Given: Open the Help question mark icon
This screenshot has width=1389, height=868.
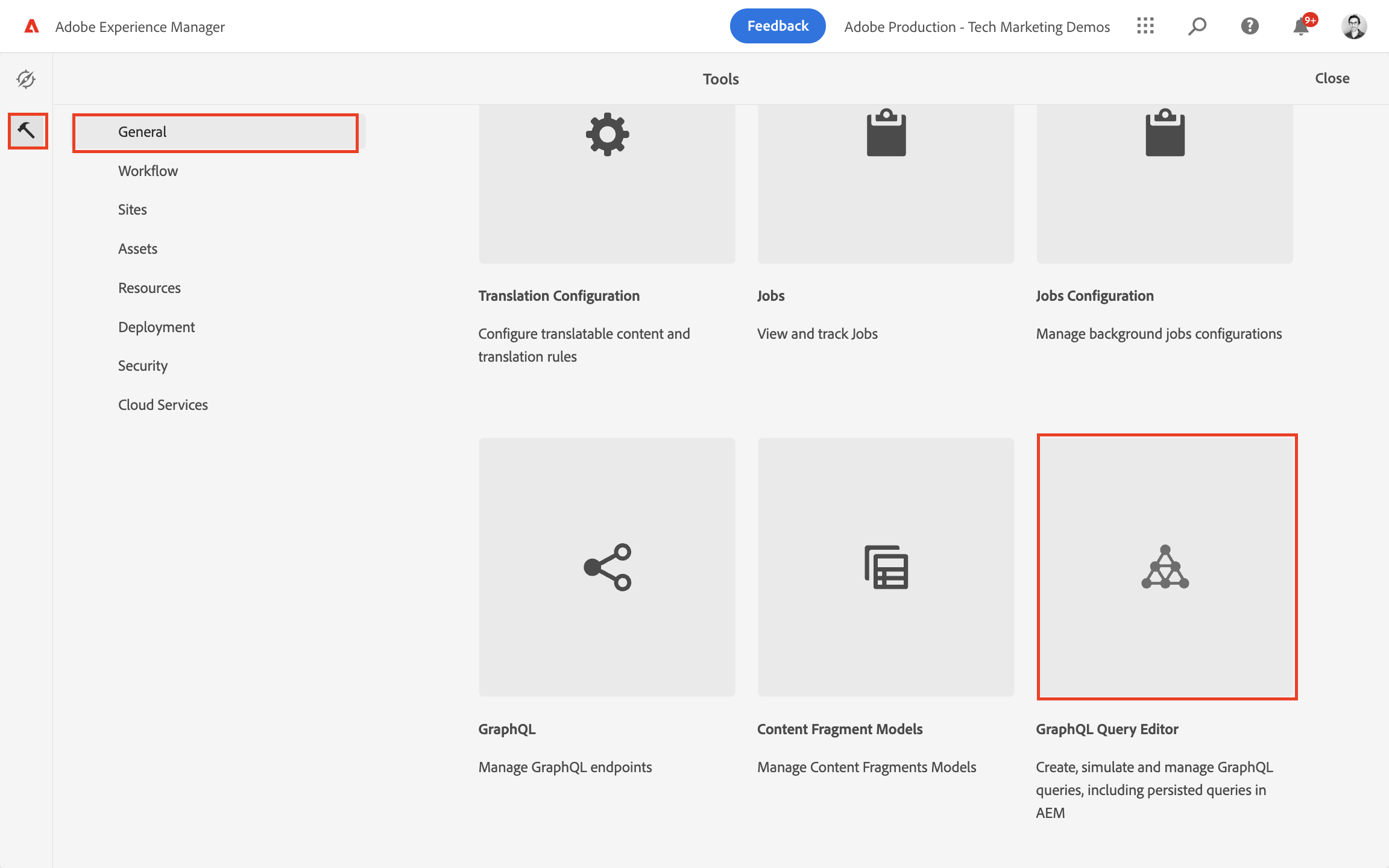Looking at the screenshot, I should point(1249,26).
